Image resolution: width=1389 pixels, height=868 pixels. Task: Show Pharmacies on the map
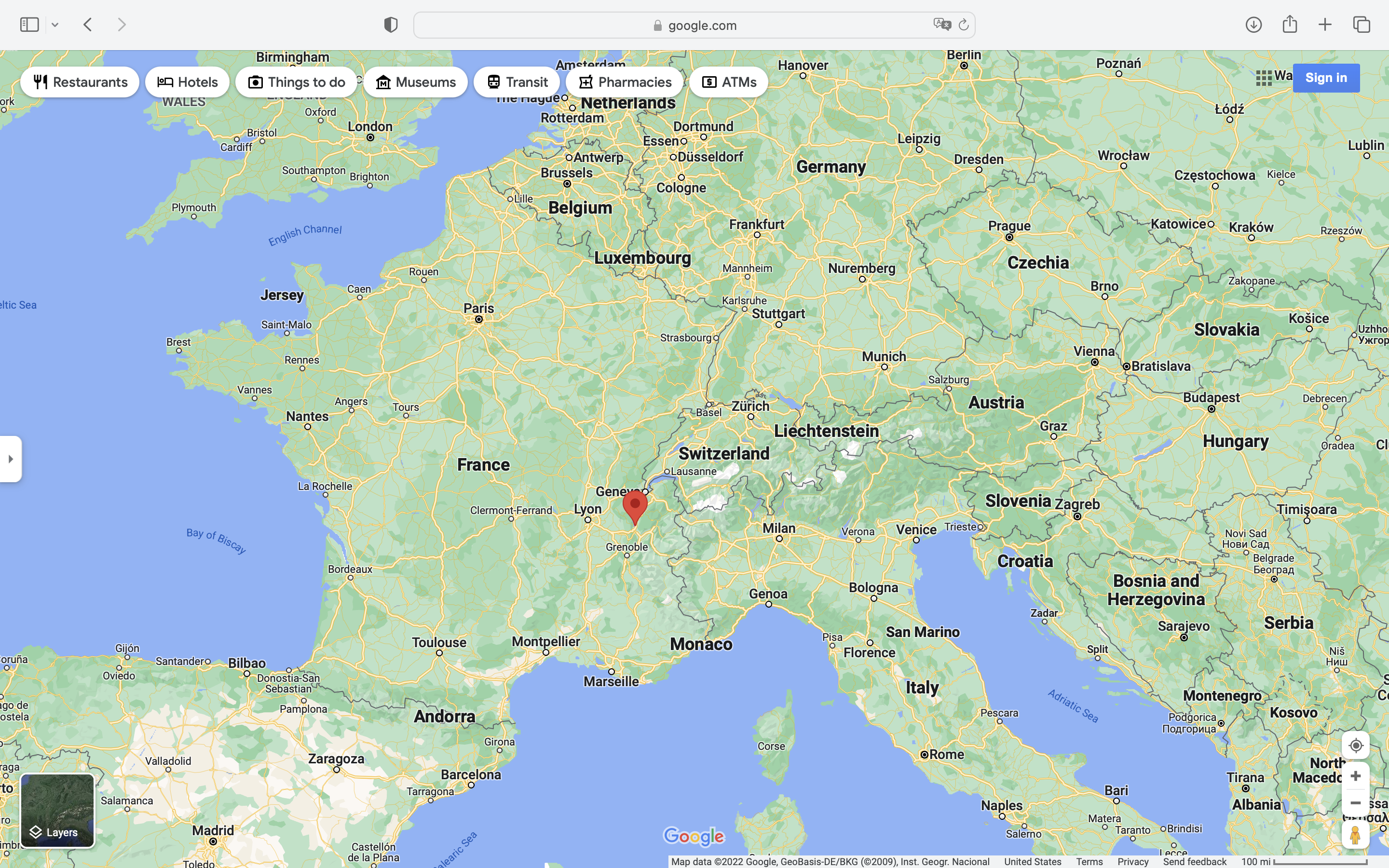(625, 82)
